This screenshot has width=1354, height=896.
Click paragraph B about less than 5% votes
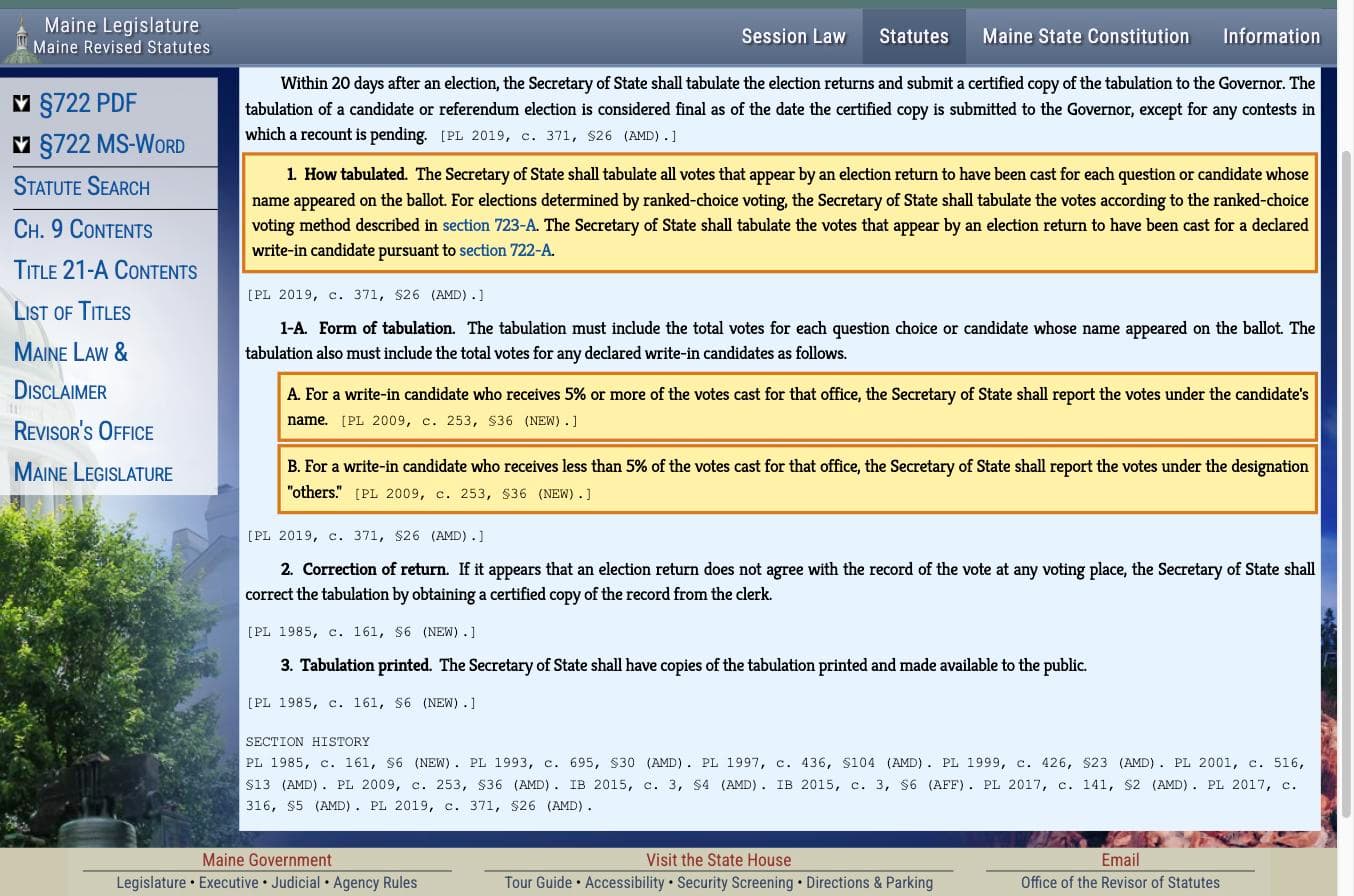point(797,479)
